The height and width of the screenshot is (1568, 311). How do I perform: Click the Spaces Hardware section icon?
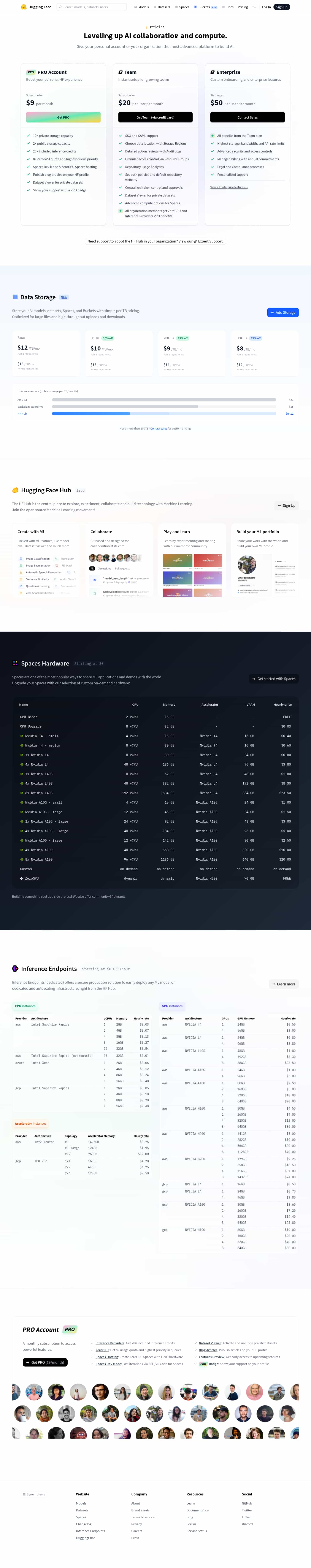coord(15,663)
